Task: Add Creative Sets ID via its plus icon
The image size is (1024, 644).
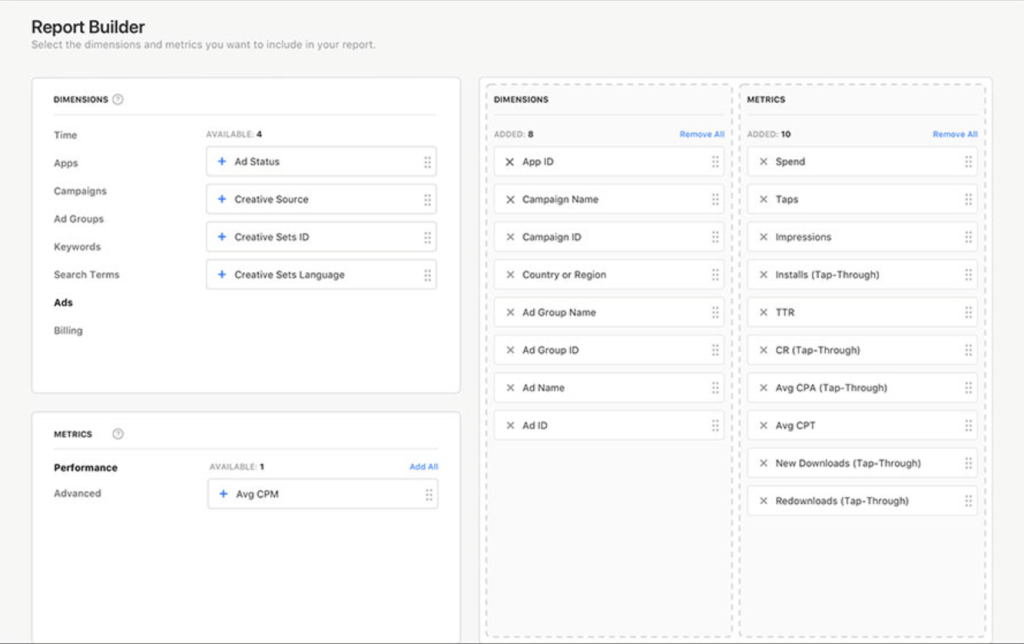Action: point(221,237)
